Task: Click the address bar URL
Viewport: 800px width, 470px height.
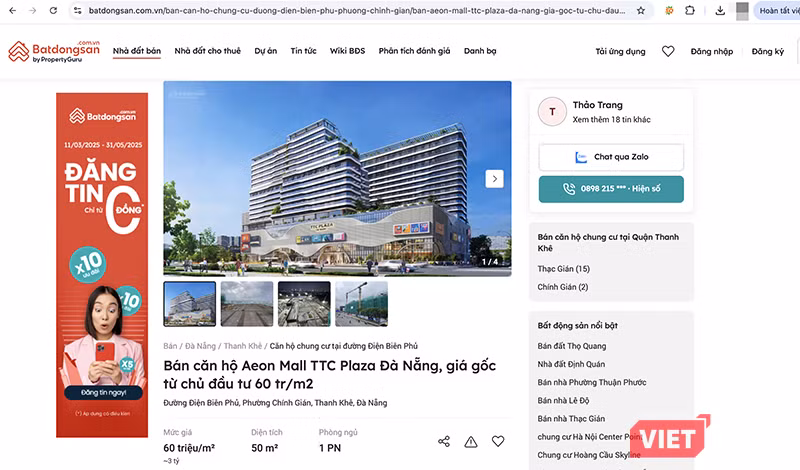Action: click(356, 10)
